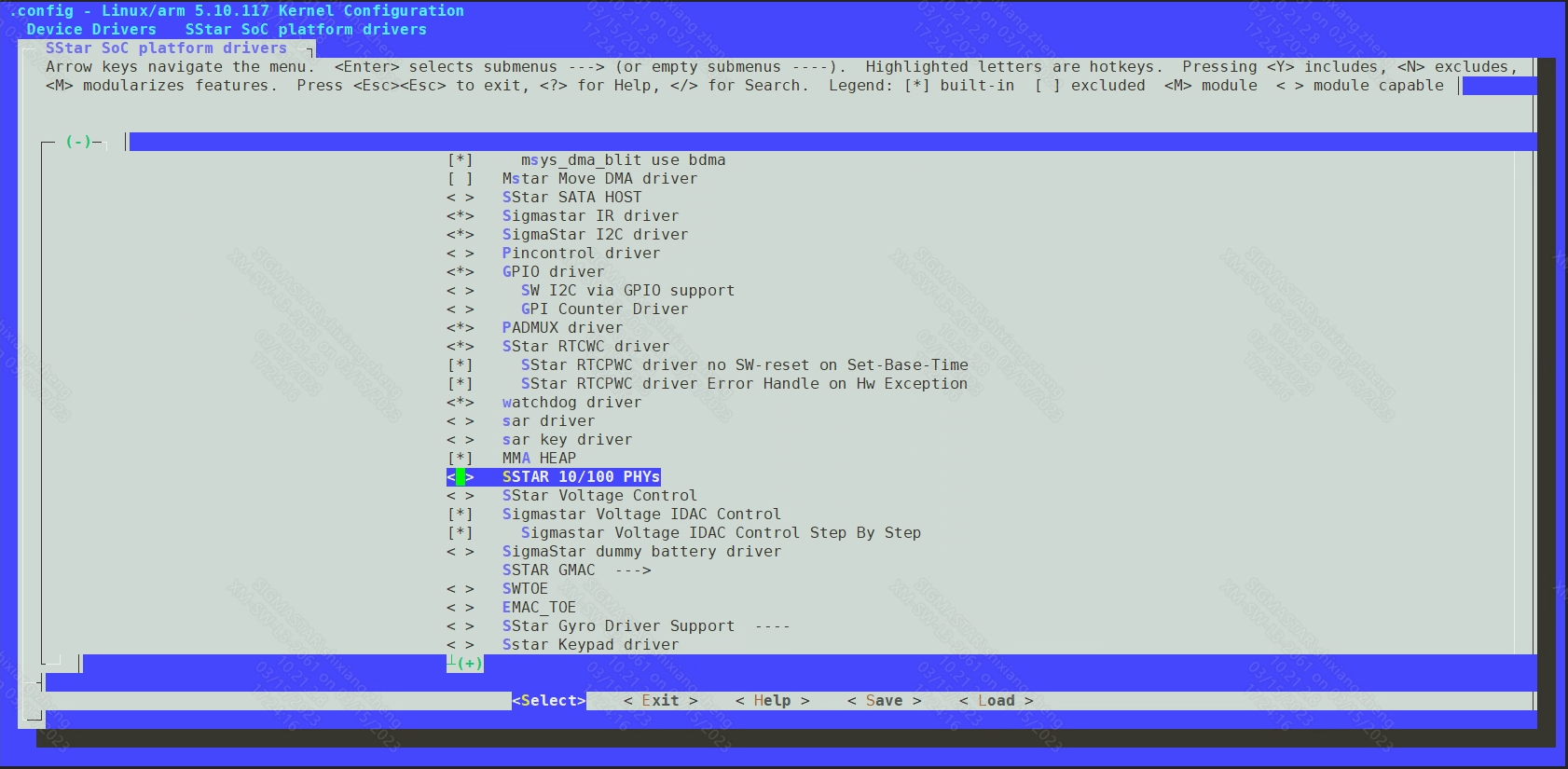Image resolution: width=1568 pixels, height=769 pixels.
Task: Click the Help button
Action: [x=773, y=701]
